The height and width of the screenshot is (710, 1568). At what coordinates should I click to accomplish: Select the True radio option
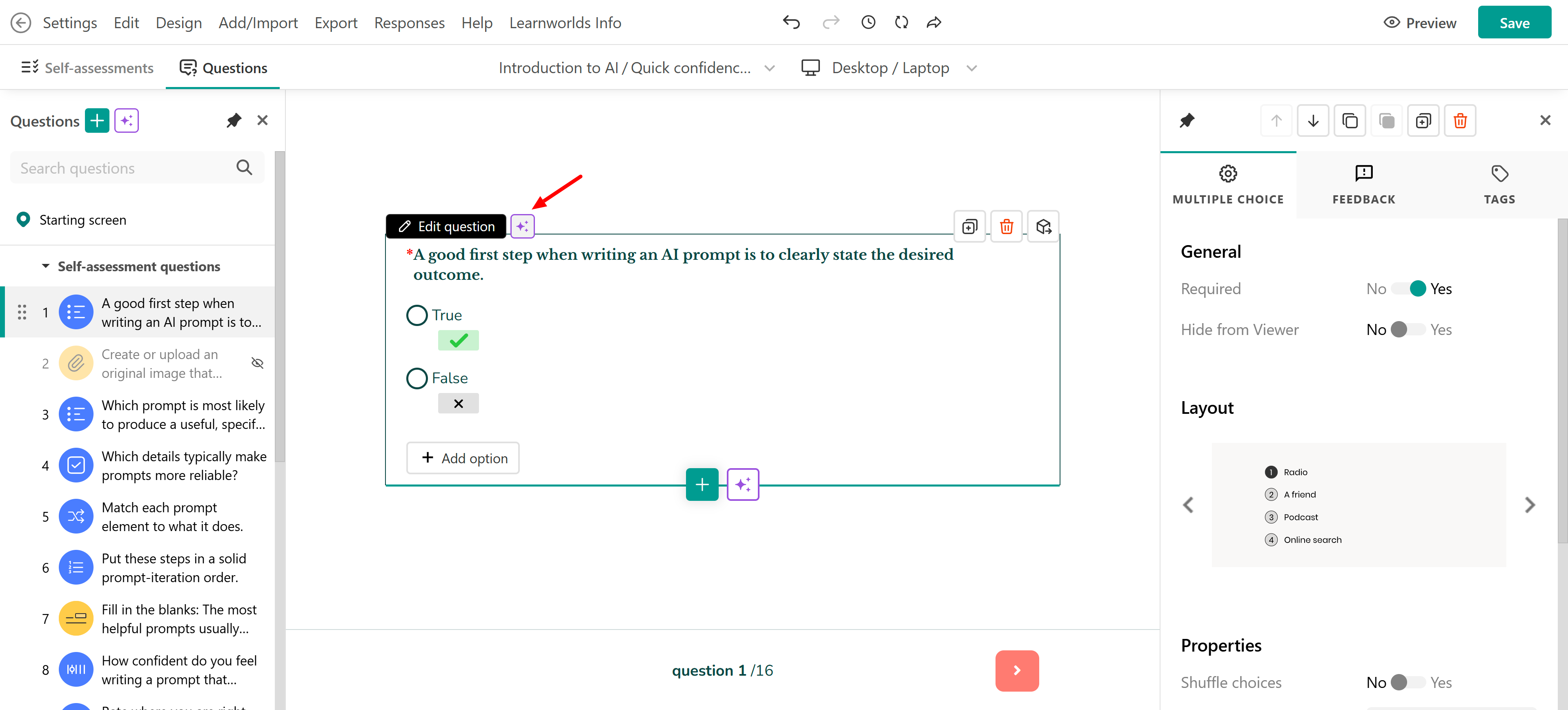[x=417, y=315]
